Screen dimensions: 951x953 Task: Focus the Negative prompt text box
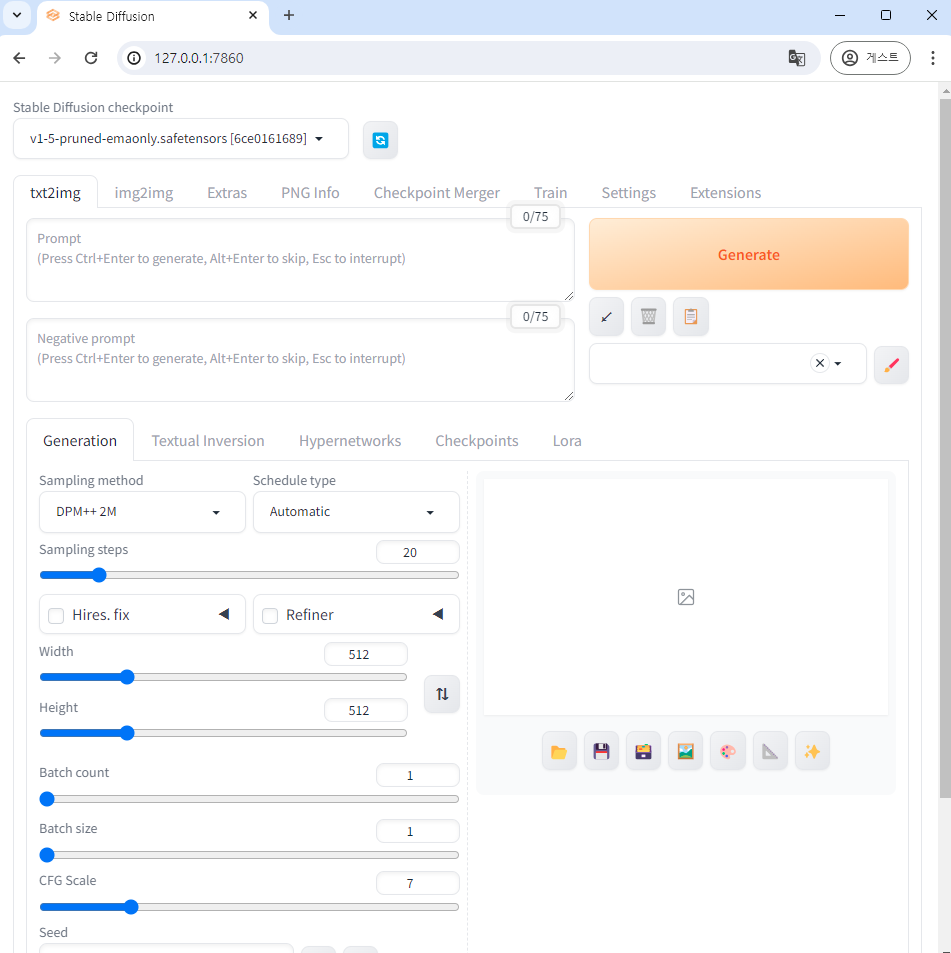pyautogui.click(x=300, y=360)
